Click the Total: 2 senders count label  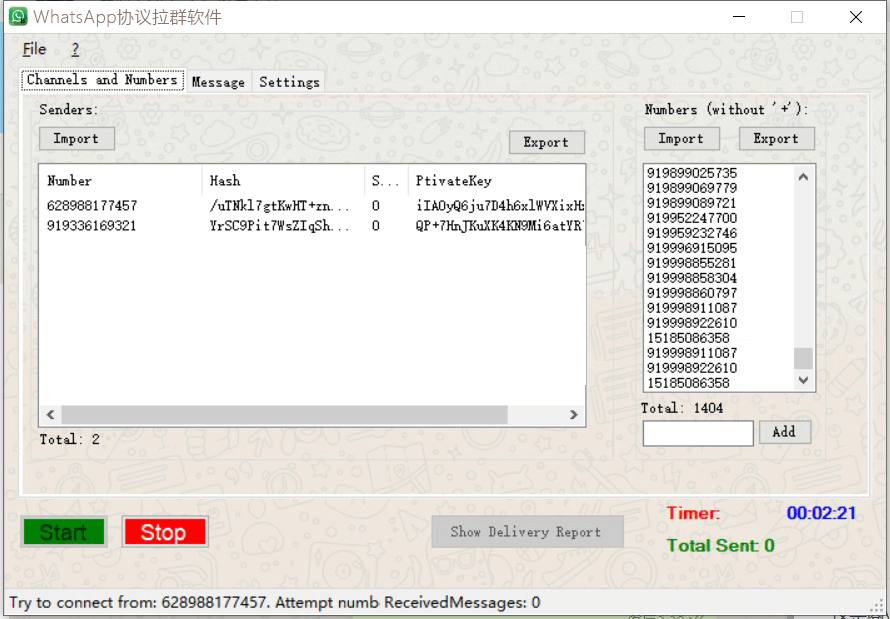click(70, 439)
